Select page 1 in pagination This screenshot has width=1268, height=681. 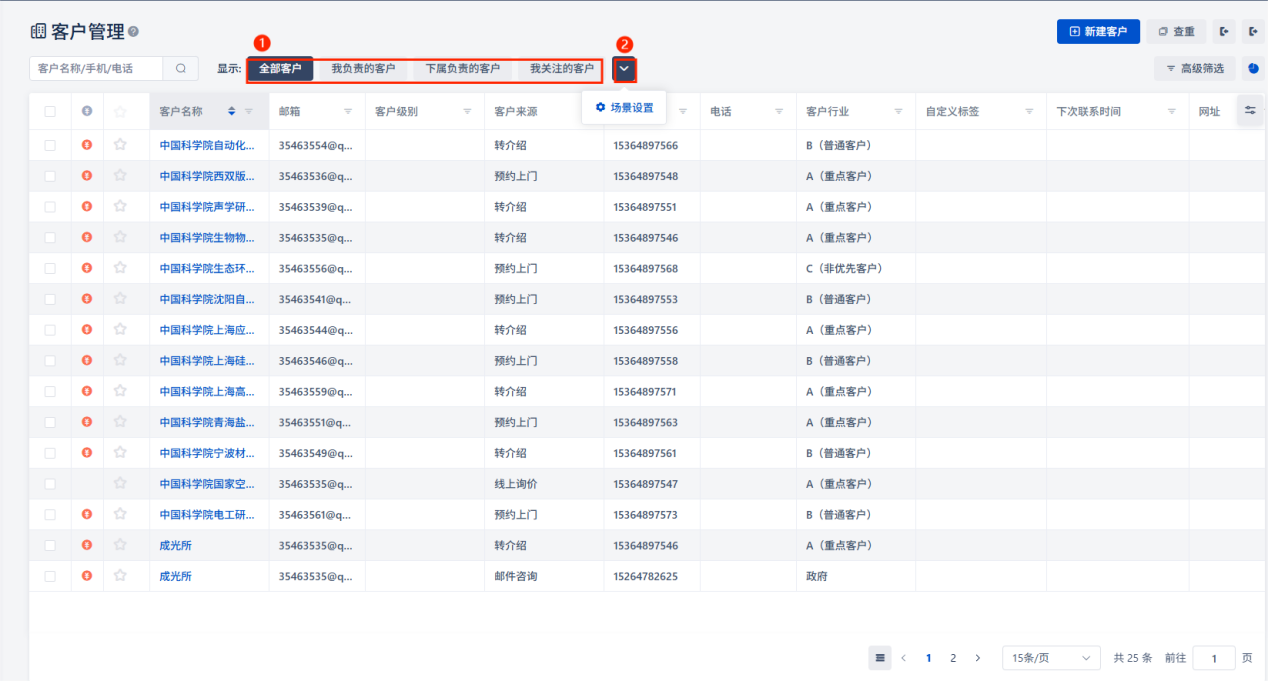coord(929,658)
